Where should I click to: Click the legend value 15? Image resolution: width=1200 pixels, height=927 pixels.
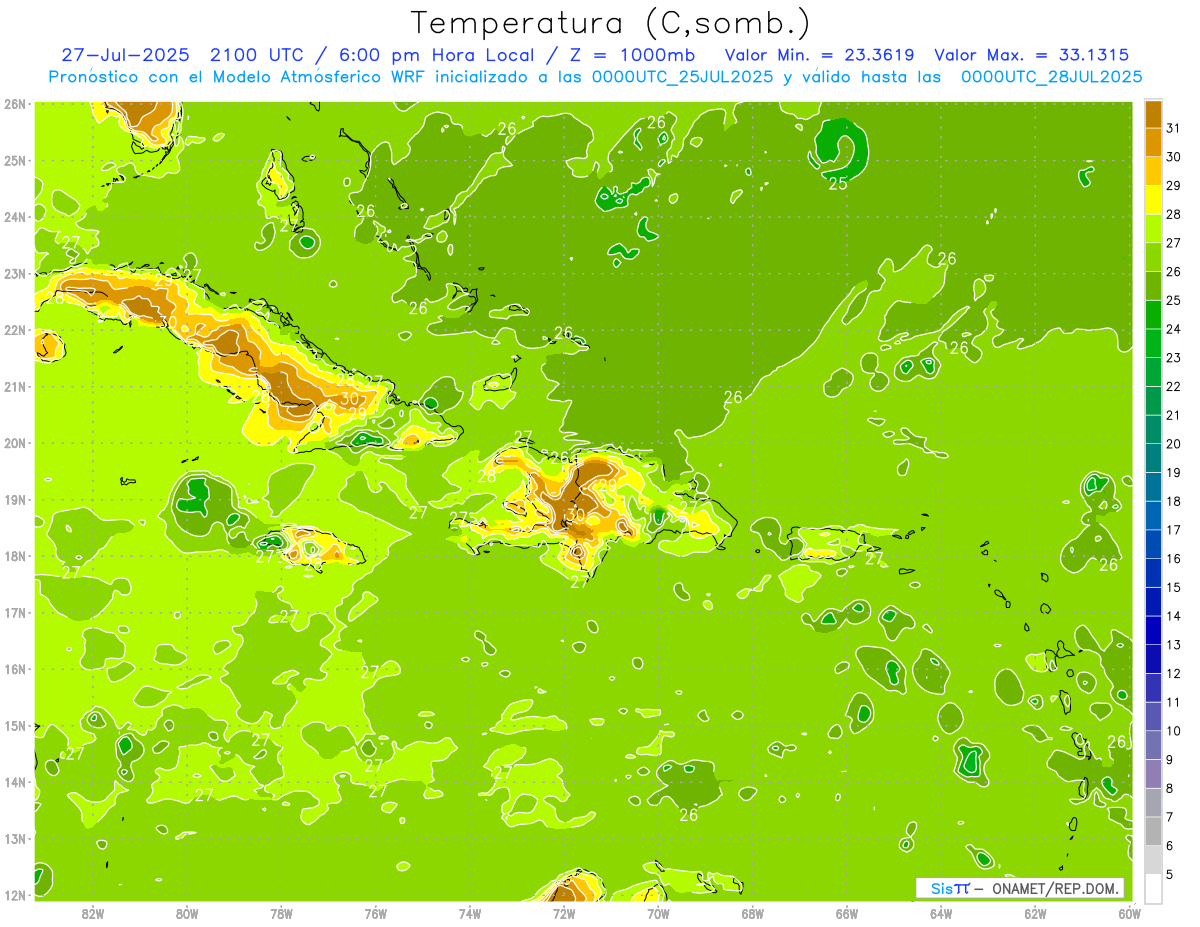(1173, 587)
